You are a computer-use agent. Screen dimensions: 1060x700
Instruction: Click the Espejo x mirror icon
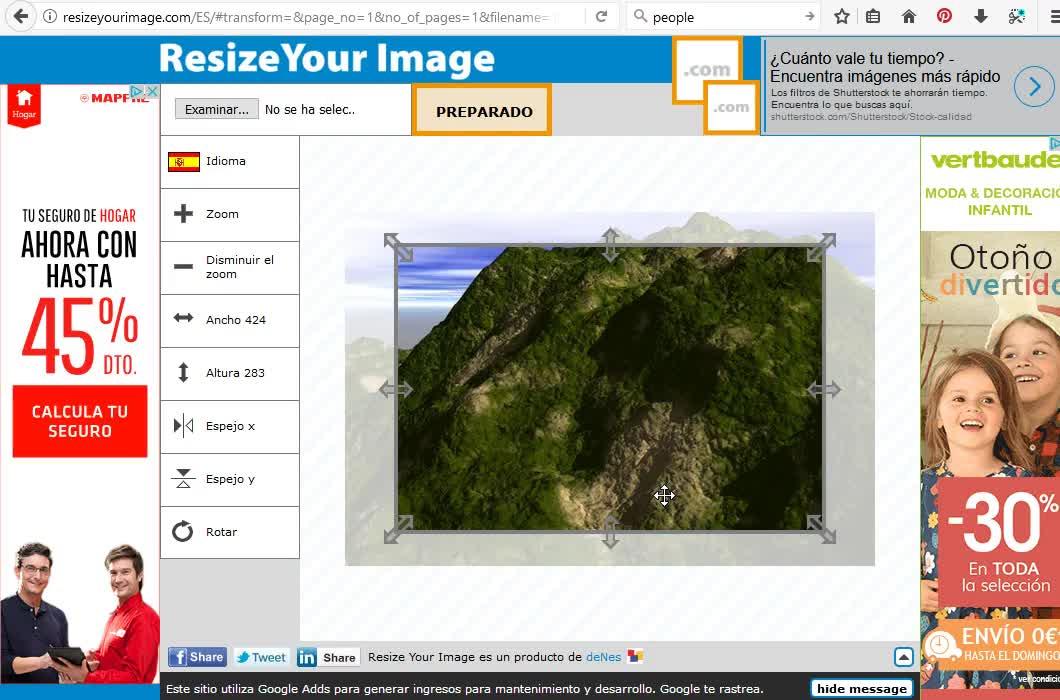tap(183, 425)
